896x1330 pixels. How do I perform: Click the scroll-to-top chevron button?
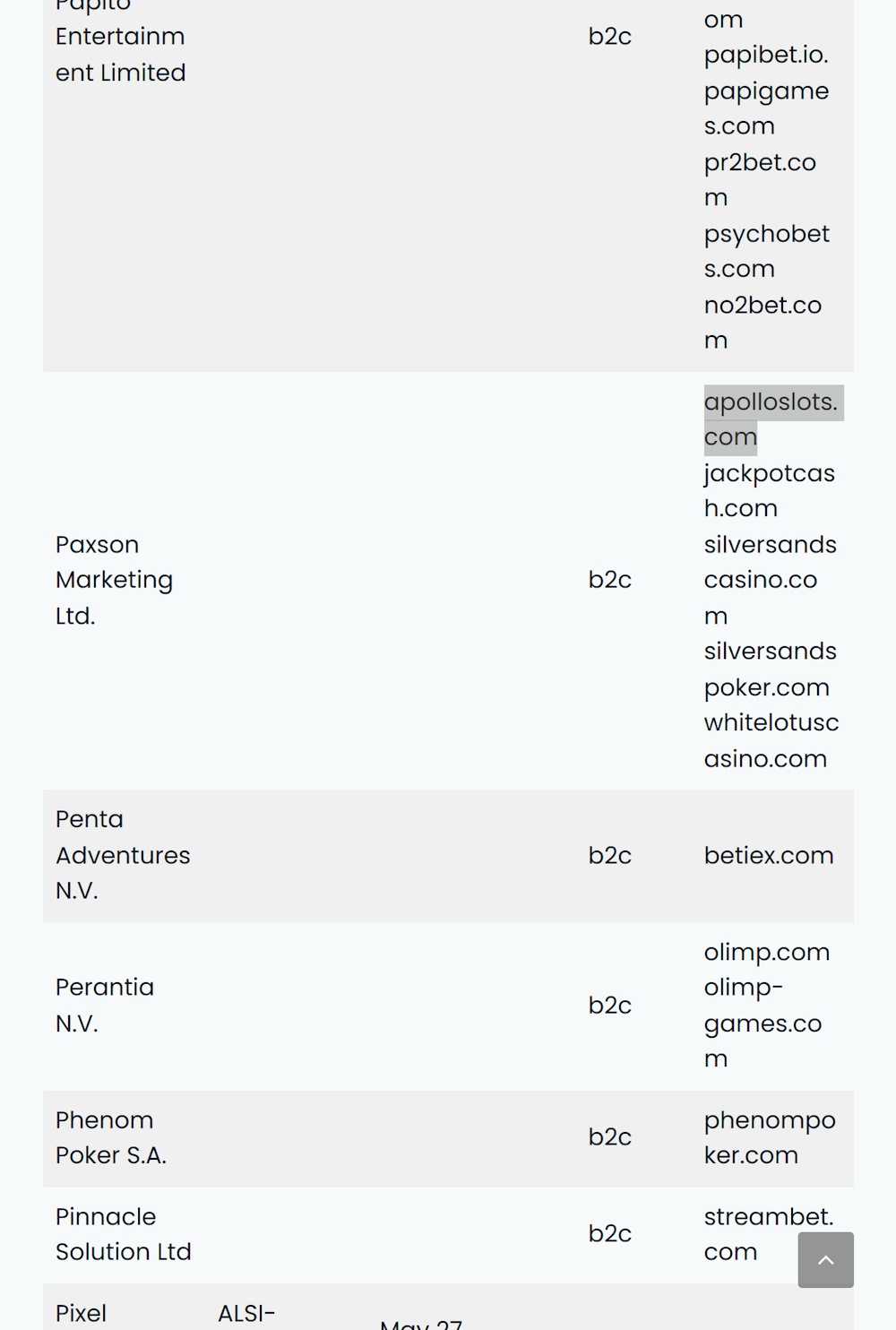tap(825, 1260)
